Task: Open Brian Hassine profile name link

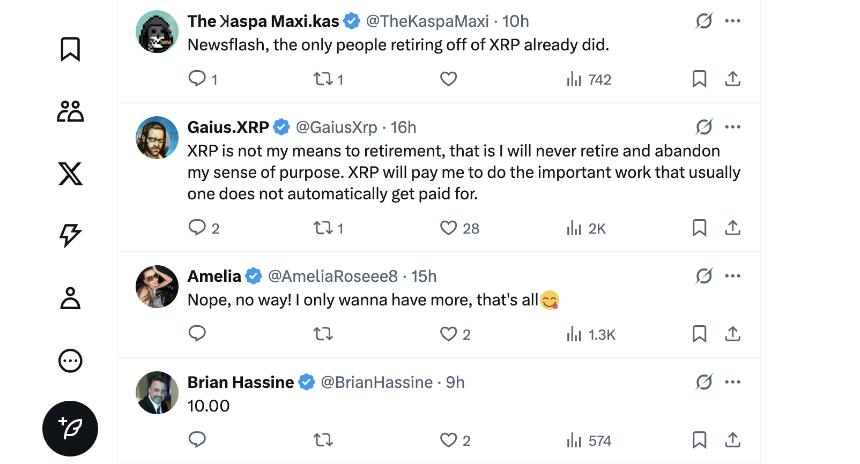Action: click(x=240, y=382)
